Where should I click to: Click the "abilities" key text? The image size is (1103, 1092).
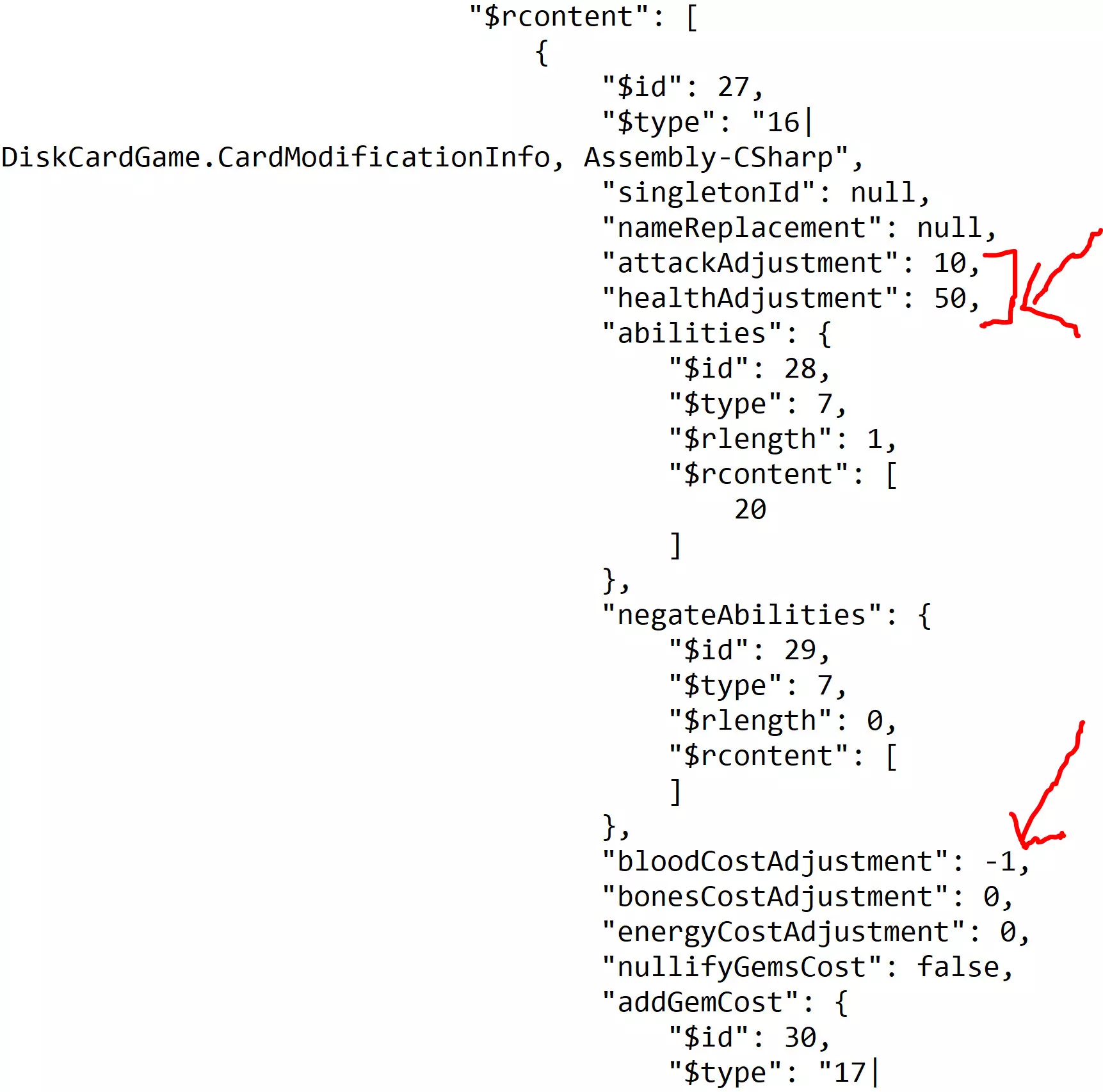coord(692,333)
